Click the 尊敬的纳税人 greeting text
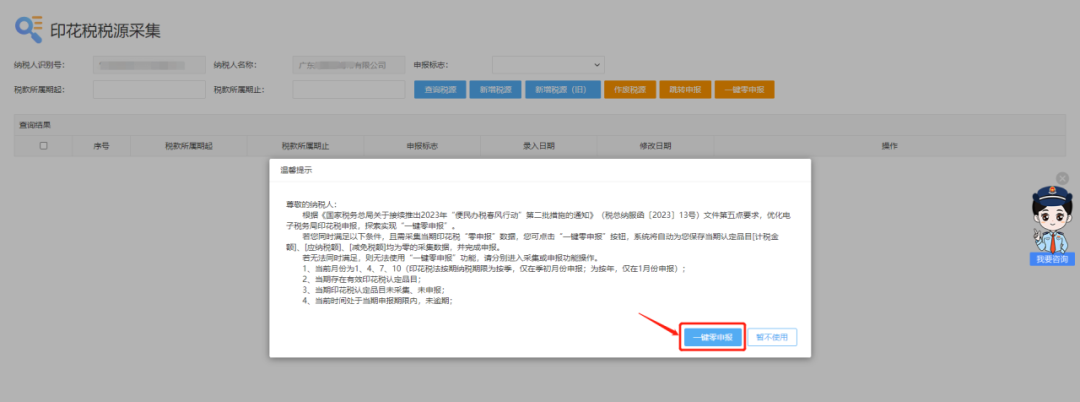This screenshot has height=402, width=1080. [310, 204]
